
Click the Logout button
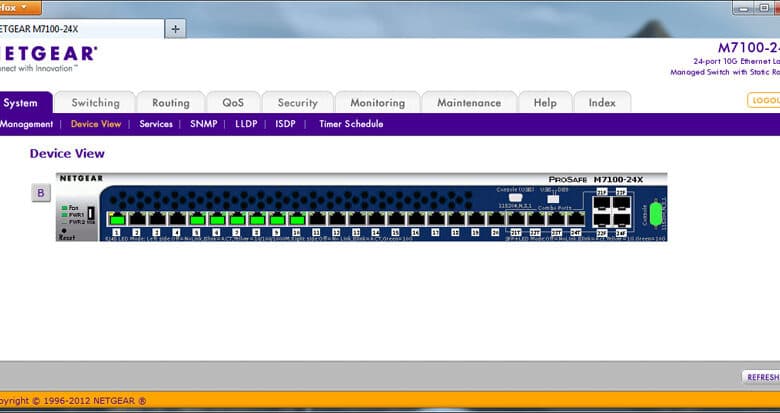coord(764,100)
